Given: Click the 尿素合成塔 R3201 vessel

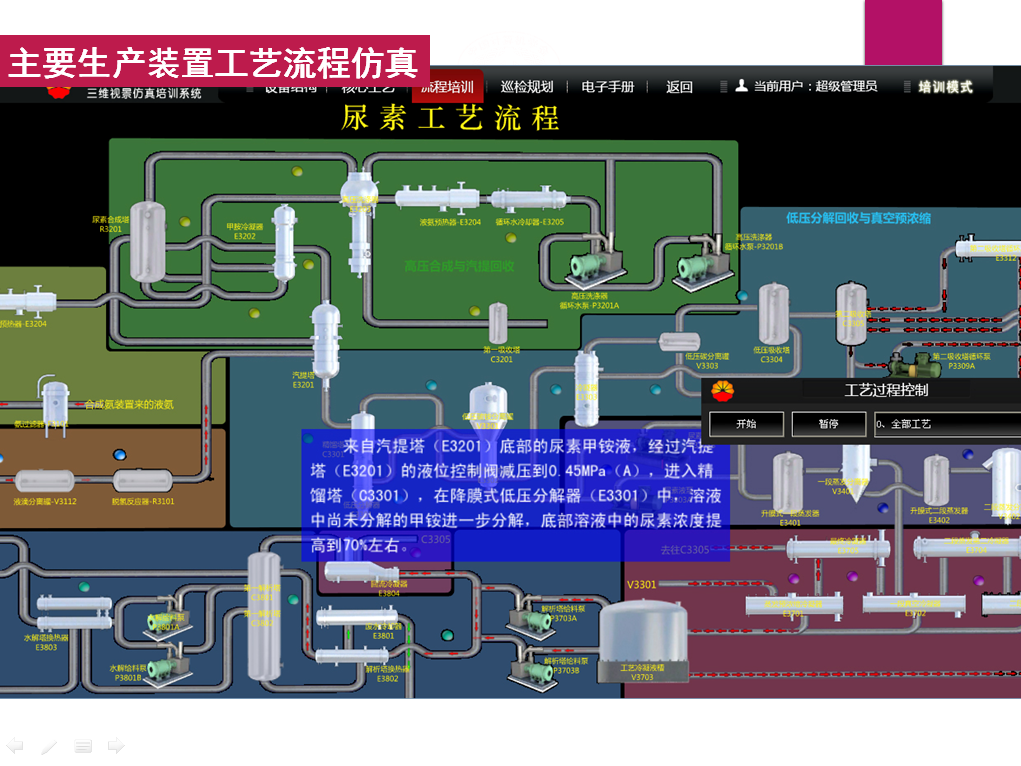Looking at the screenshot, I should pos(148,242).
